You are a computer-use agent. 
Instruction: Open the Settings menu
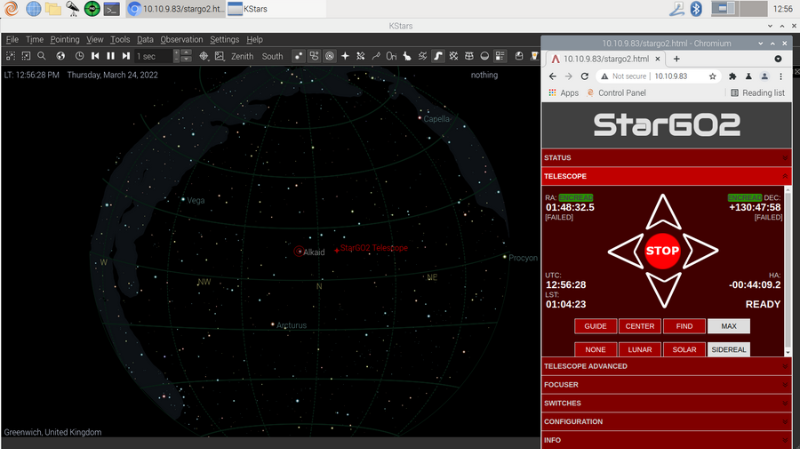click(x=224, y=39)
